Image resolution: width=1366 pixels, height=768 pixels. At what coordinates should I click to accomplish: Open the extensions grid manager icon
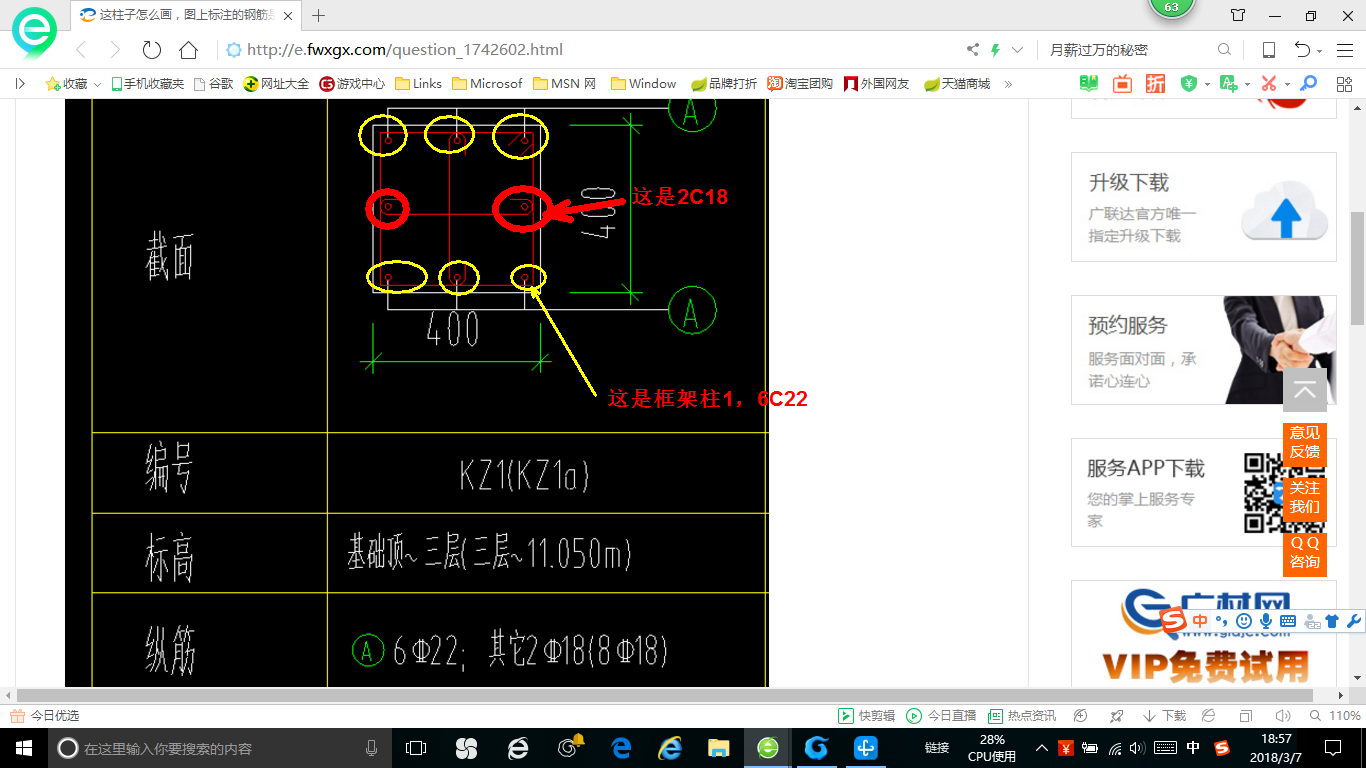[x=1345, y=84]
